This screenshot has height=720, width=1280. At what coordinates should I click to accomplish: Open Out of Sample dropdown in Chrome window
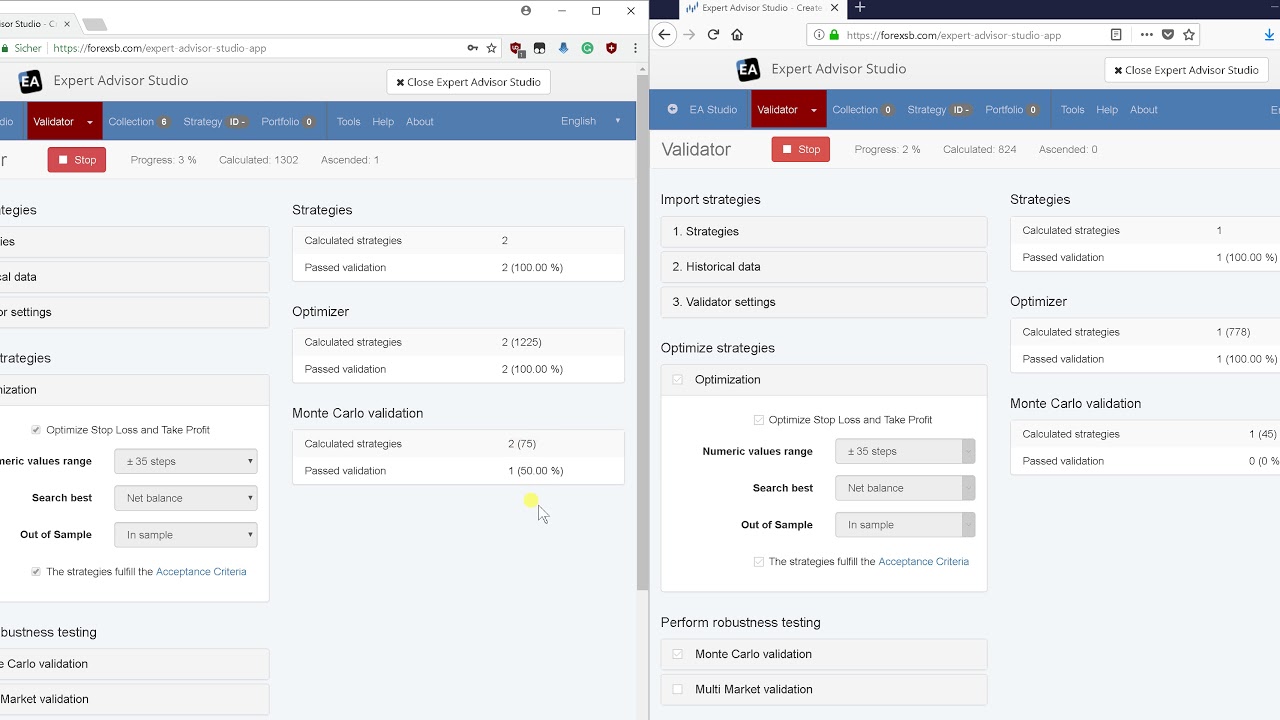186,535
